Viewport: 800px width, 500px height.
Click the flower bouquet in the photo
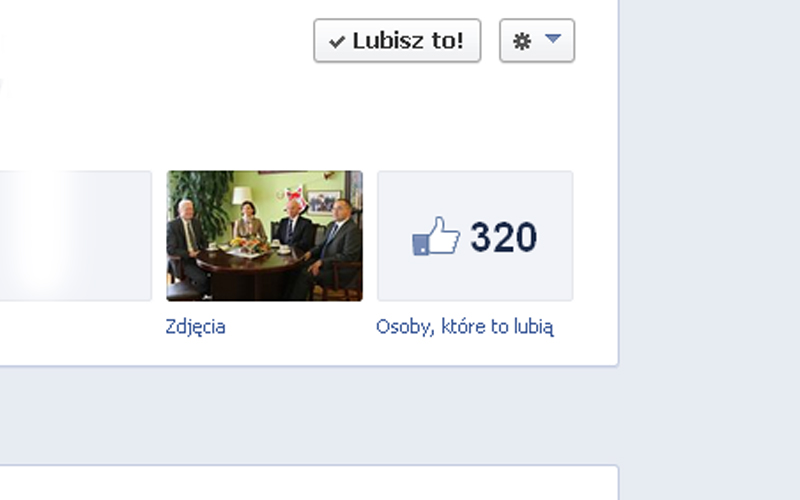point(249,245)
